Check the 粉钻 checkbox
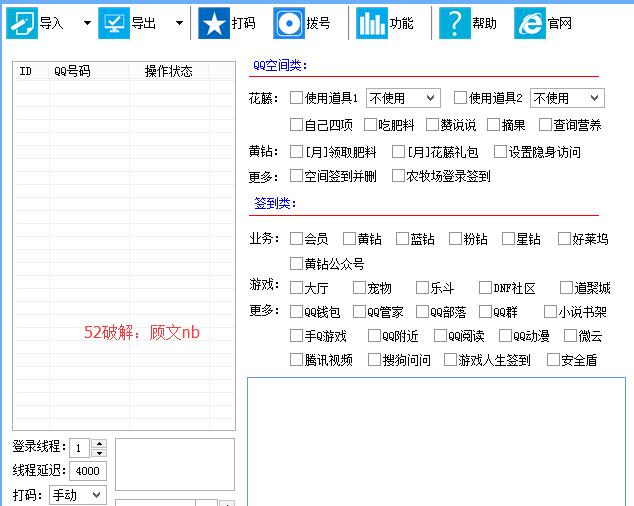The image size is (634, 506). pos(455,239)
